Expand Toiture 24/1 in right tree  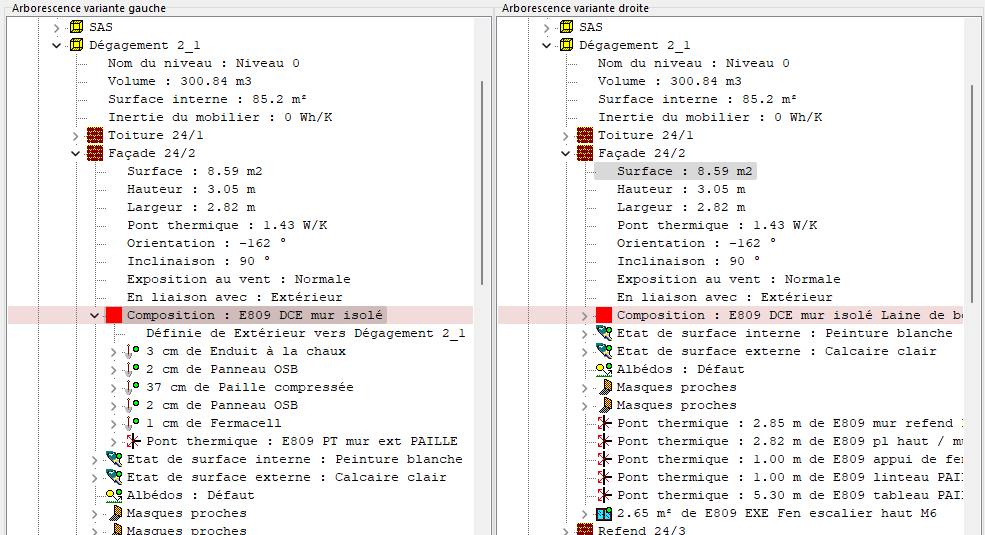click(565, 135)
